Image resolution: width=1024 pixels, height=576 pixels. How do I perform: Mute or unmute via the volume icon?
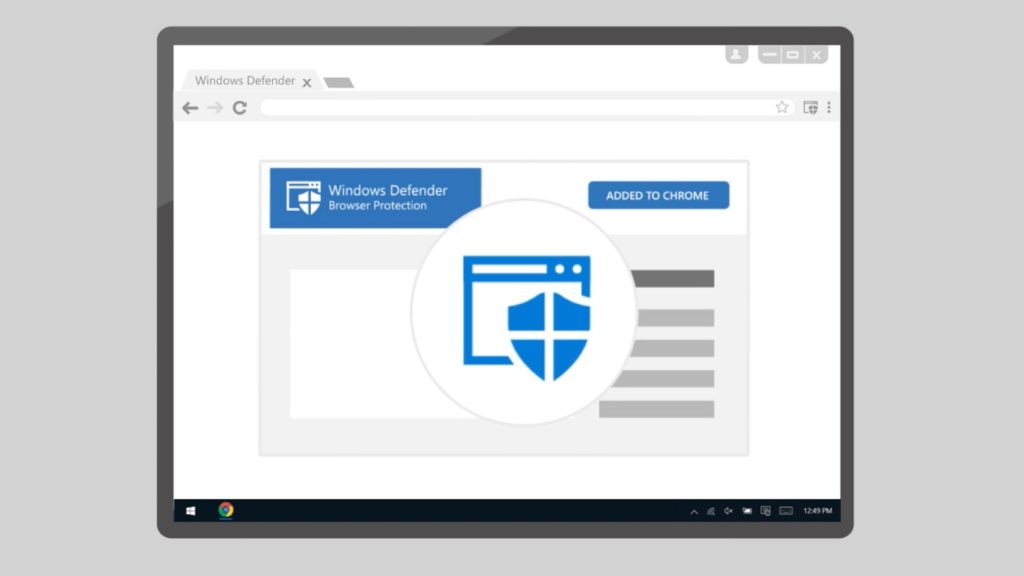coord(728,512)
